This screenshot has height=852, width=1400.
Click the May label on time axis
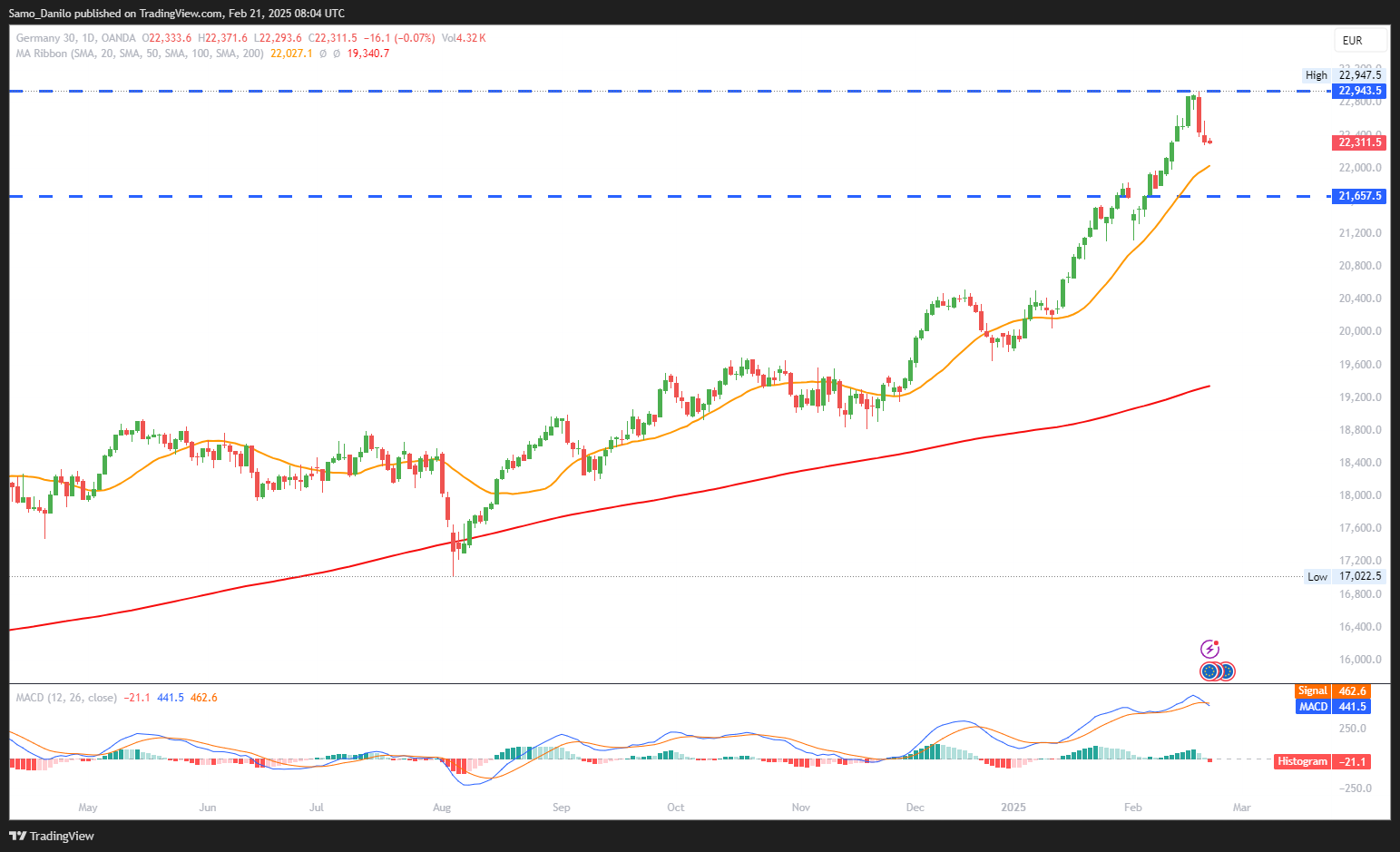tap(88, 808)
